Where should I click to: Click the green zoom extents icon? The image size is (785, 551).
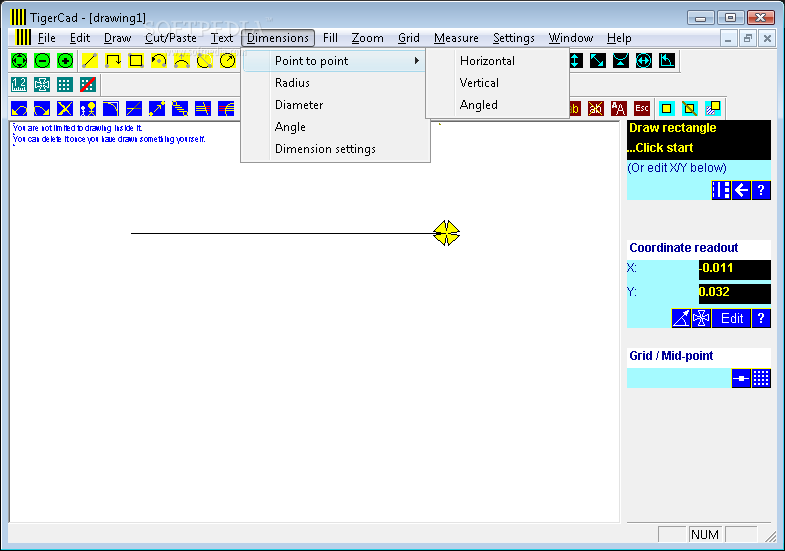point(19,61)
